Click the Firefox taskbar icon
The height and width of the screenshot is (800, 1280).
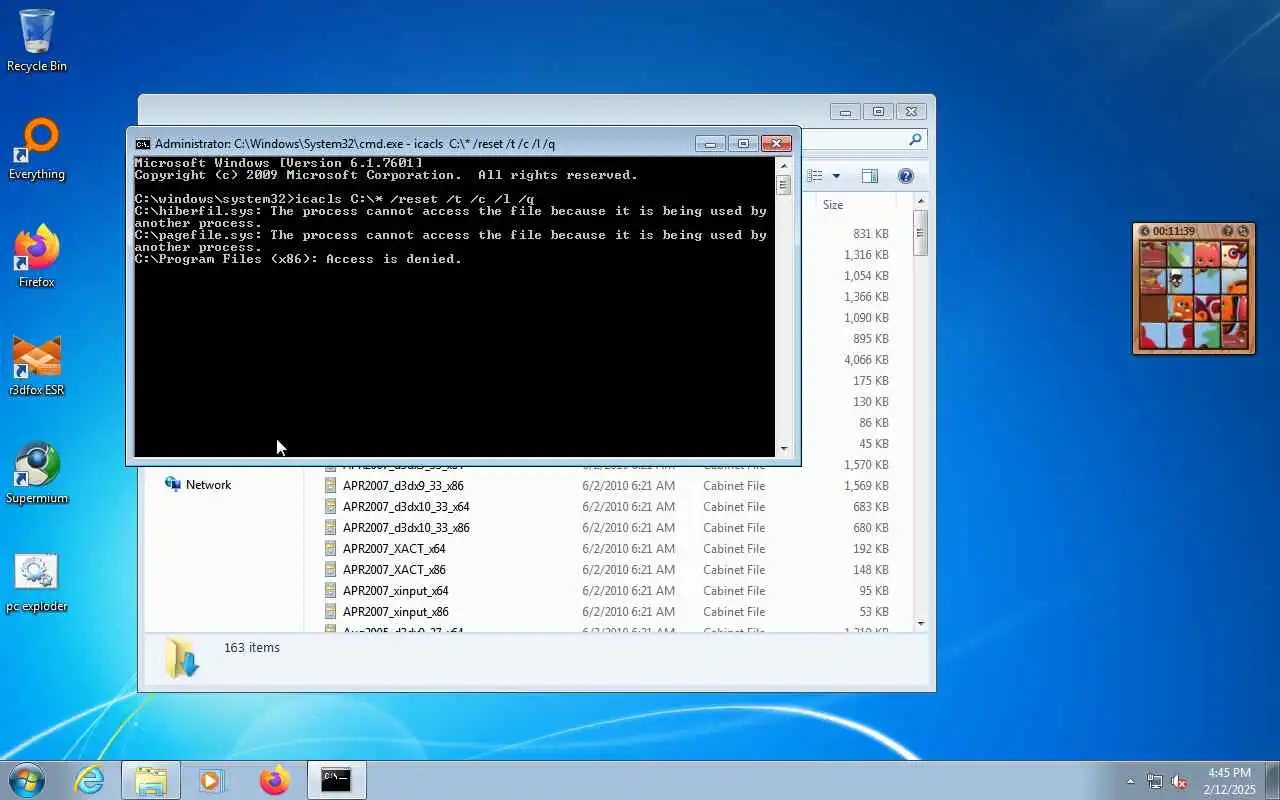274,780
